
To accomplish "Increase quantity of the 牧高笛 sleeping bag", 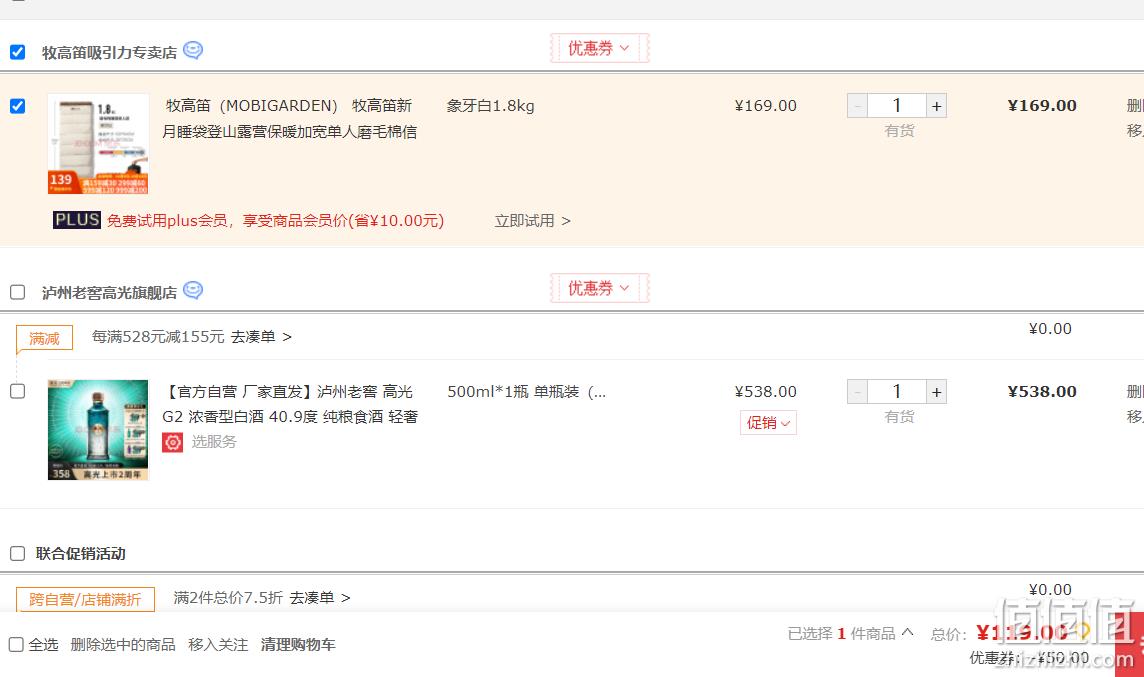I will (937, 107).
